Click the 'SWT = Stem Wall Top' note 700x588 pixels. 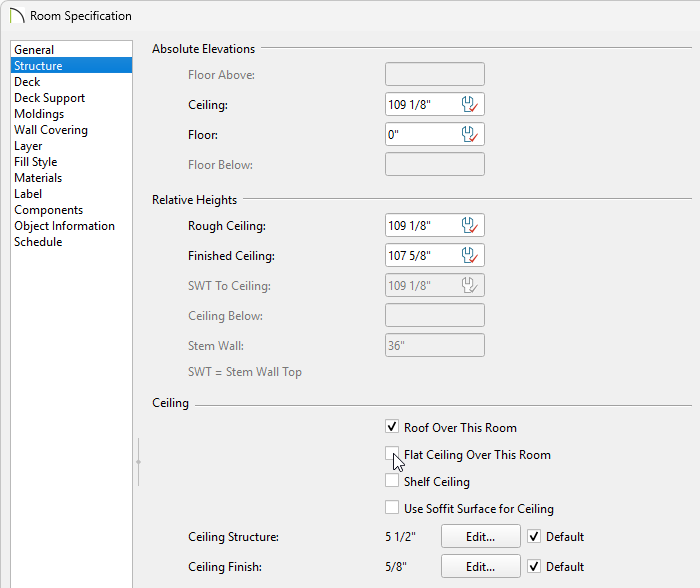(x=245, y=372)
